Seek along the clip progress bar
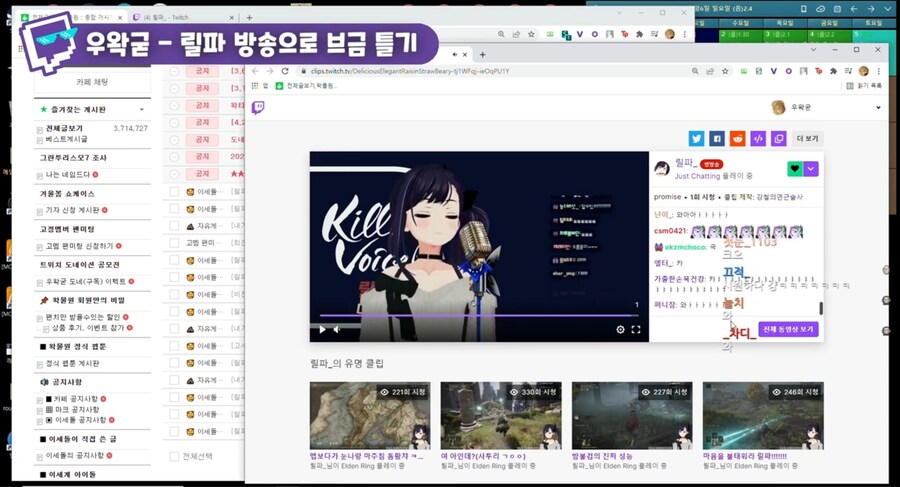 (x=479, y=315)
